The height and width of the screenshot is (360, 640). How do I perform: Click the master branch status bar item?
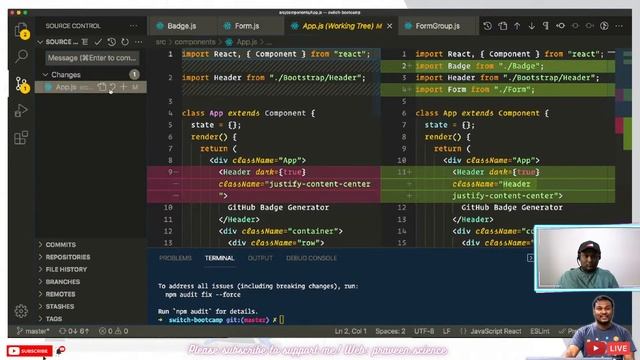pos(33,331)
